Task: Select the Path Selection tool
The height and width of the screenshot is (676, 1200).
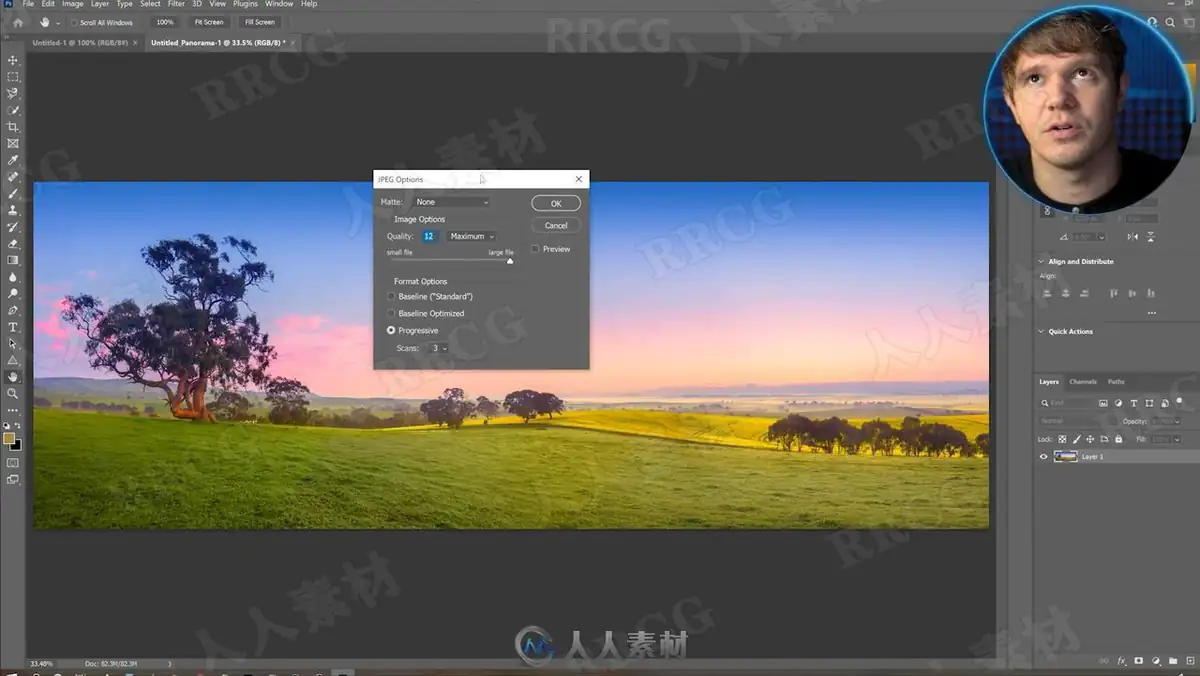Action: 13,343
